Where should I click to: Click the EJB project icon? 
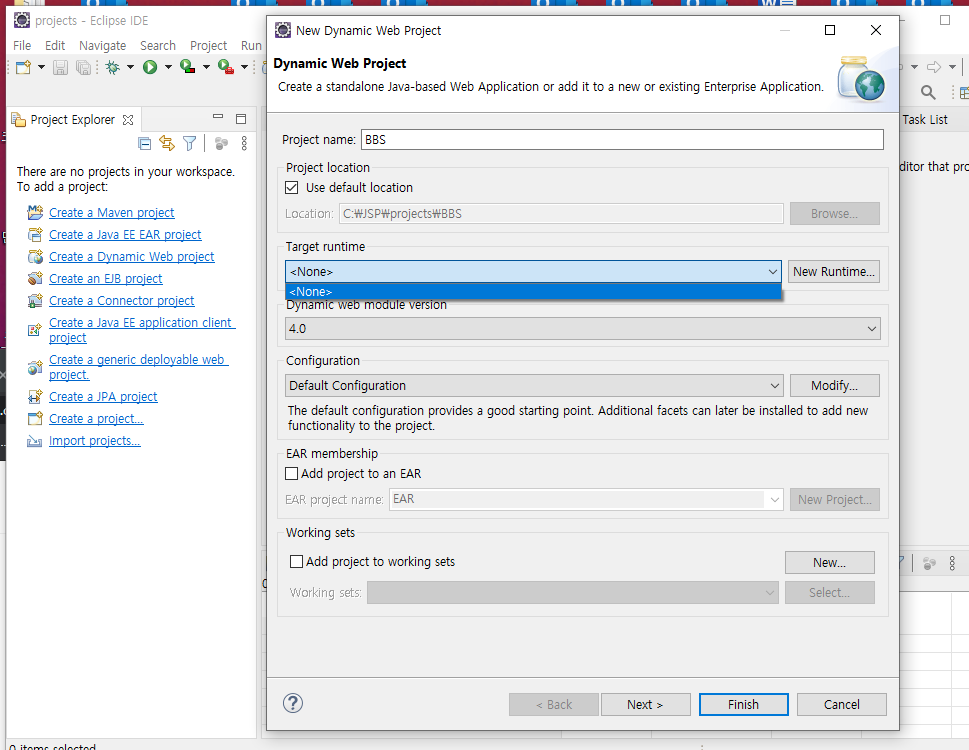tap(35, 279)
